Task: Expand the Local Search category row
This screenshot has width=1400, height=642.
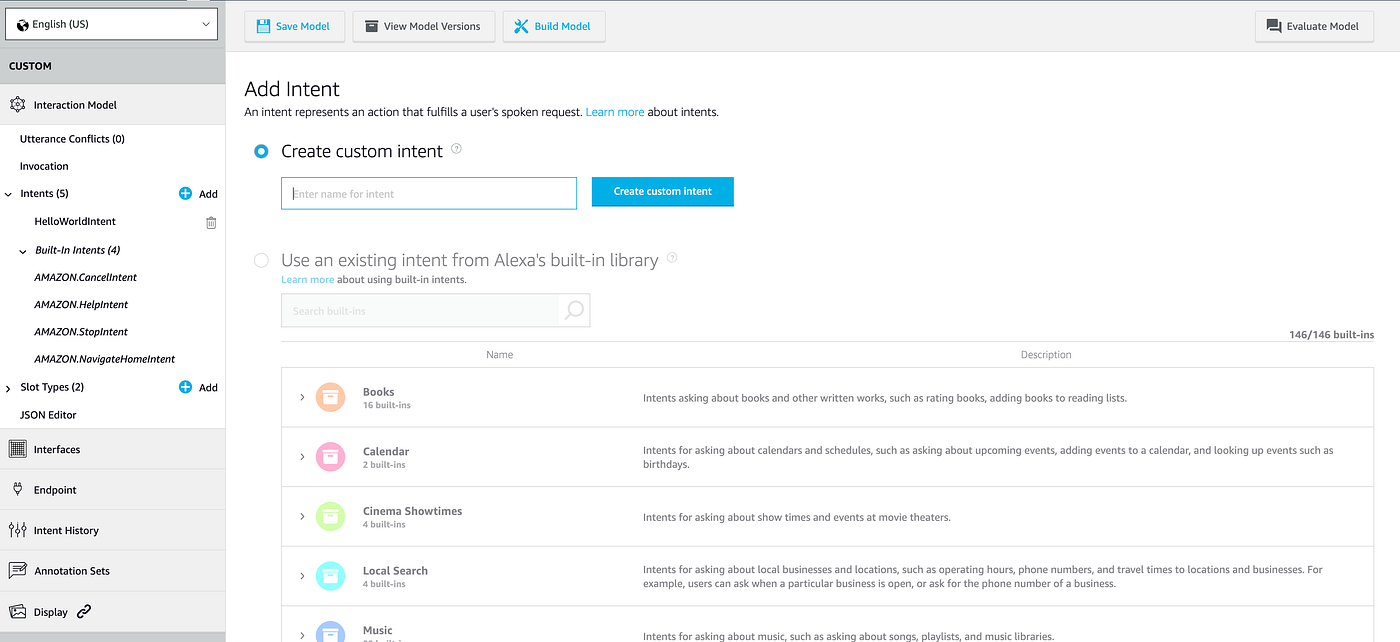Action: tap(303, 576)
